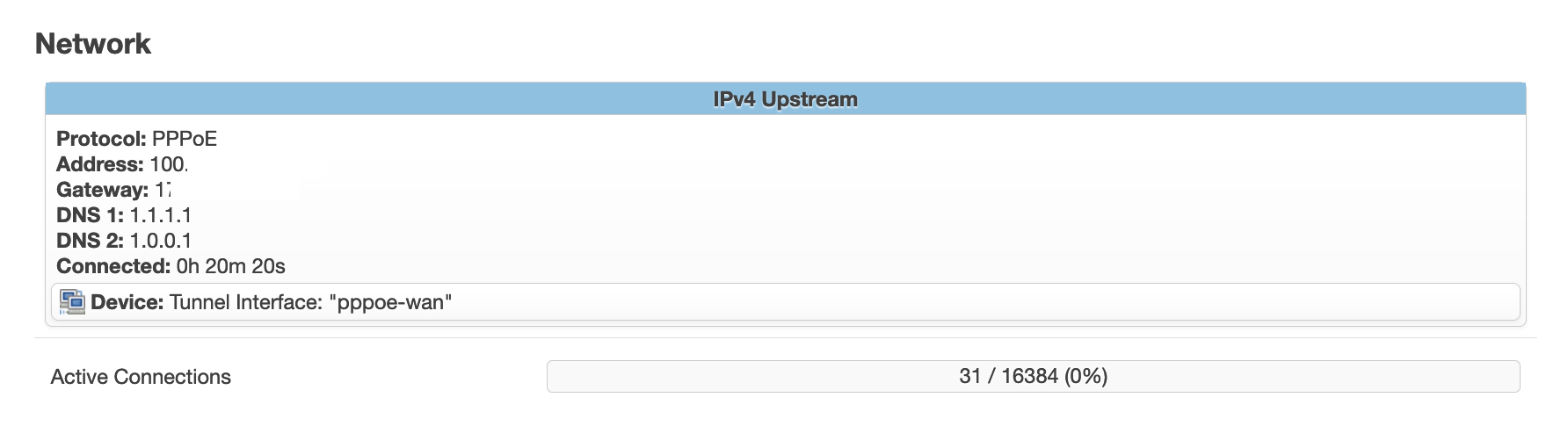Click the Protocol label
The image size is (1568, 448).
tap(101, 139)
